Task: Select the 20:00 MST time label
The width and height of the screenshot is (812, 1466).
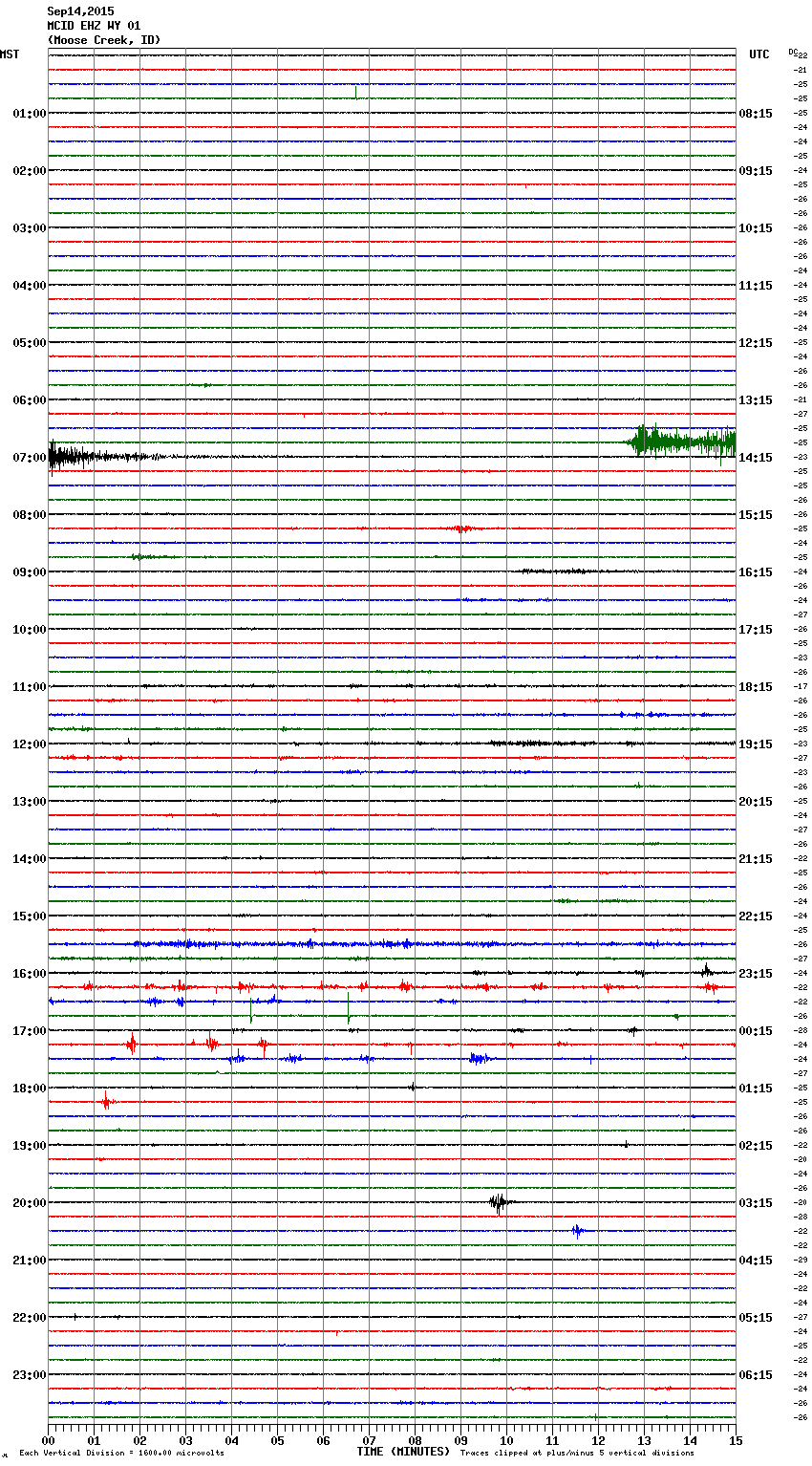Action: [x=29, y=1203]
